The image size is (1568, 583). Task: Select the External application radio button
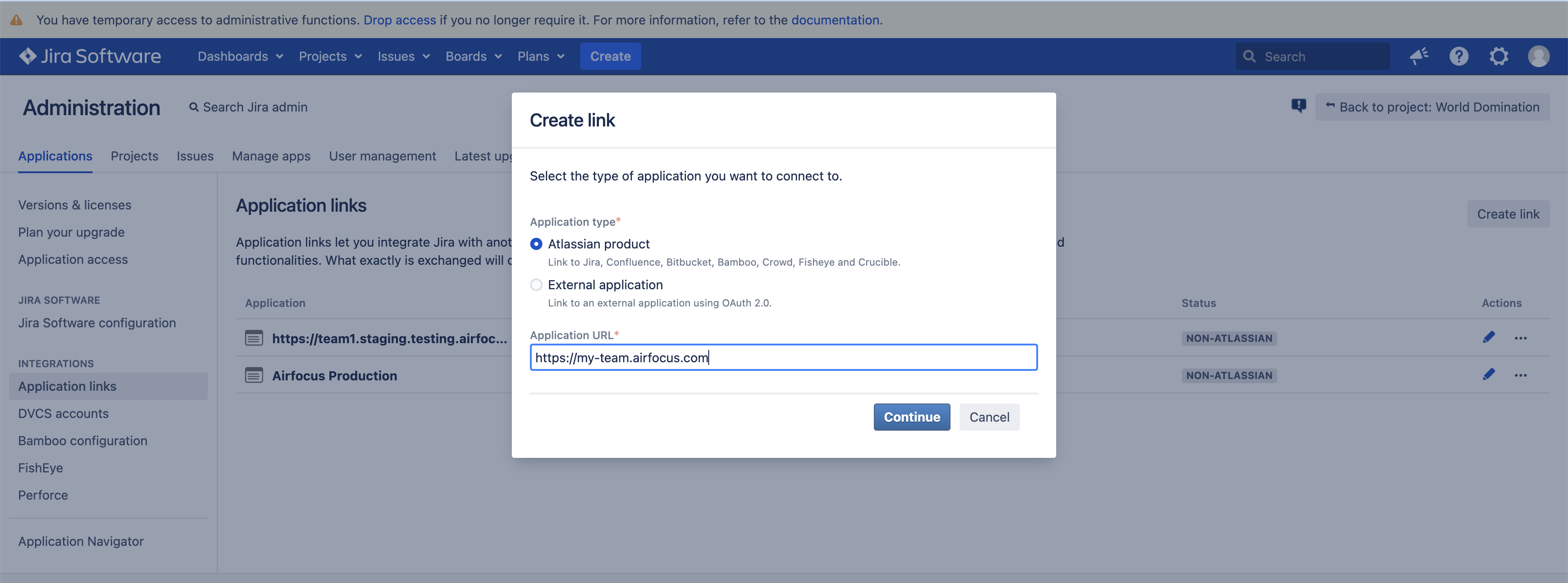(x=536, y=285)
